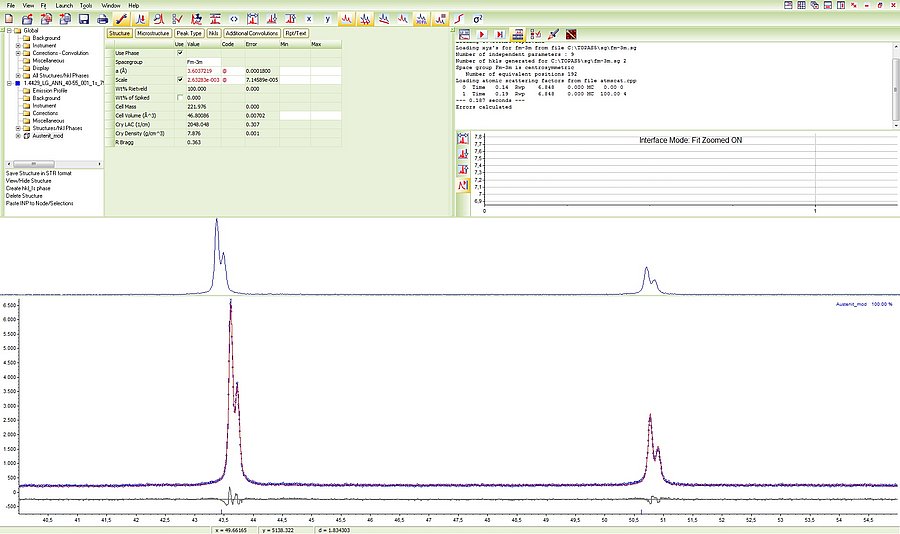The height and width of the screenshot is (534, 900).
Task: Click the Step refinement icon
Action: [498, 34]
